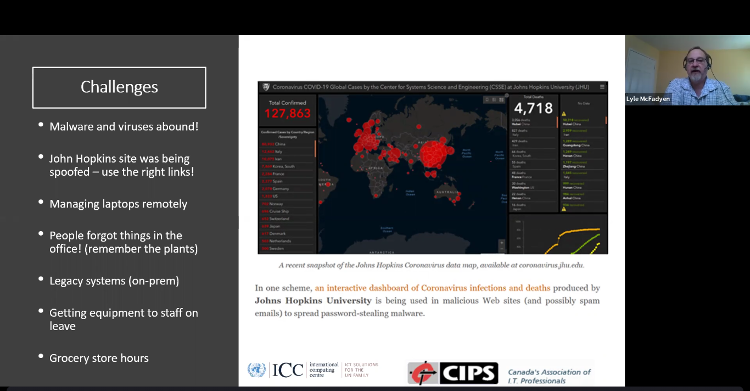The image size is (750, 391).
Task: Click the map zoom-in plus button
Action: click(502, 243)
